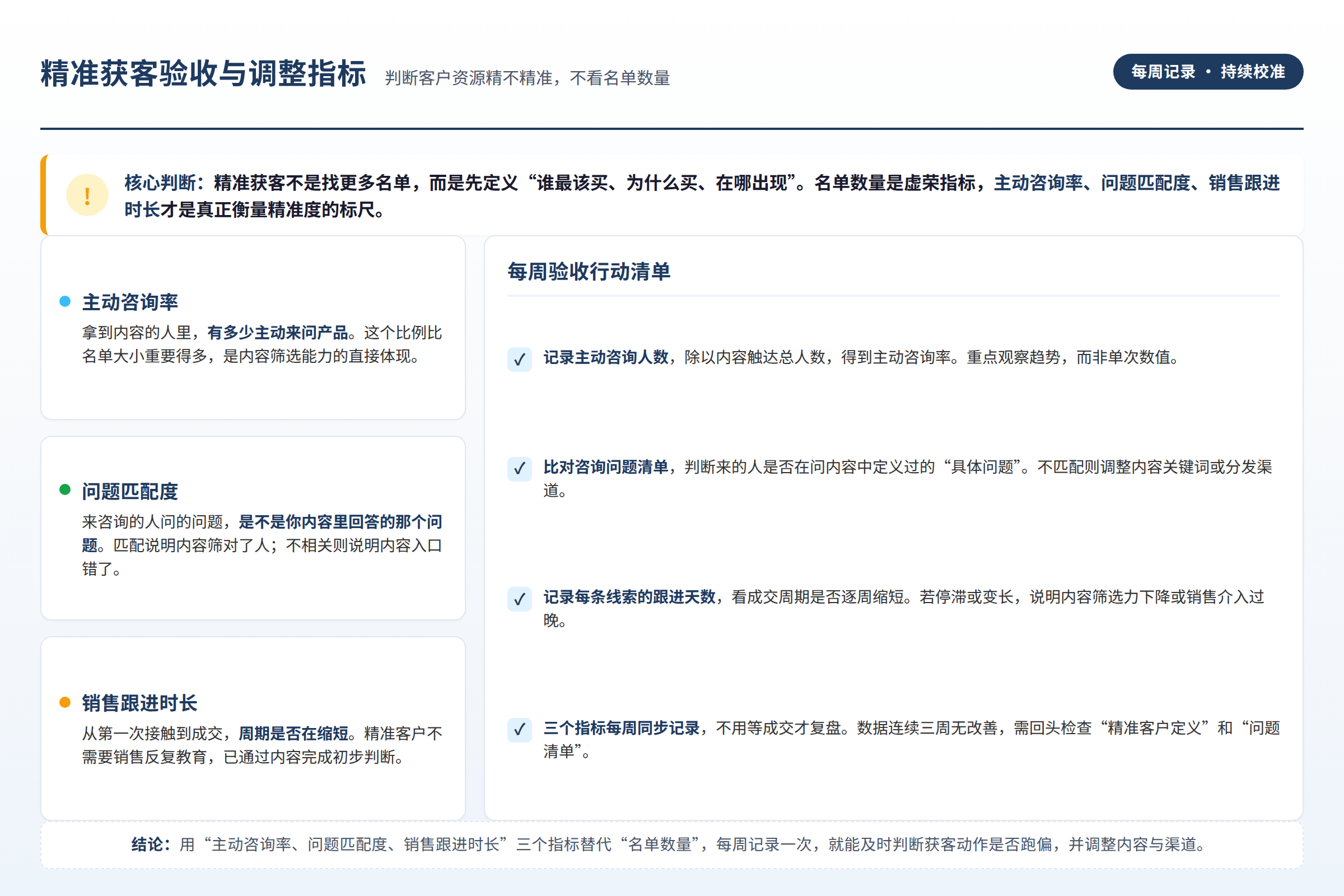Select the 销售跟进时长 card heading
This screenshot has height=896, width=1344.
pos(140,703)
